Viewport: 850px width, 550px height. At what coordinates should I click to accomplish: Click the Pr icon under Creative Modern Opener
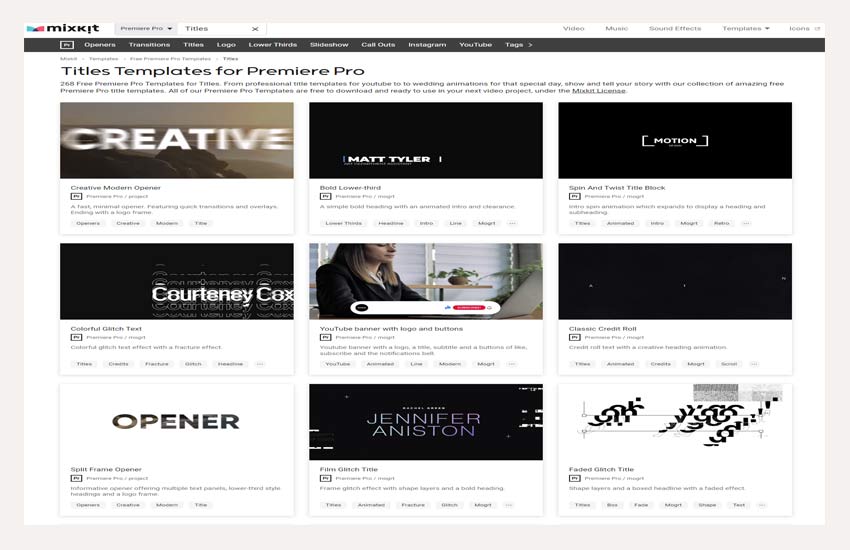75,197
